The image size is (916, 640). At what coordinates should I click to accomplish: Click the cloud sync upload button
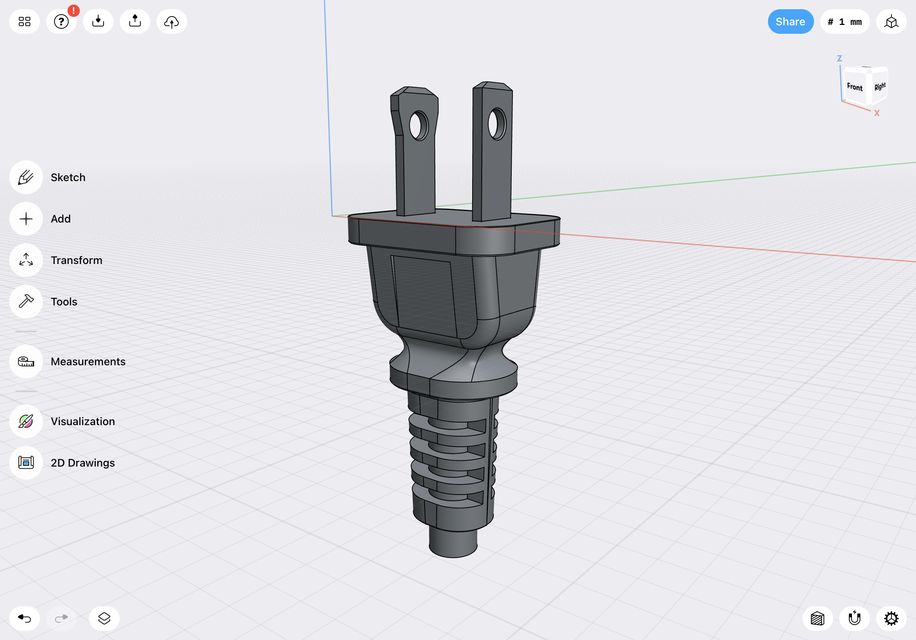pyautogui.click(x=171, y=21)
